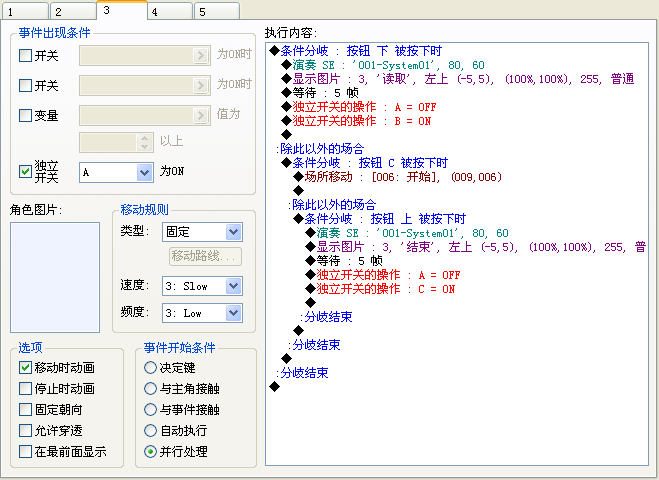The width and height of the screenshot is (659, 480).
Task: Check the 允许穿透 option
Action: click(x=26, y=430)
